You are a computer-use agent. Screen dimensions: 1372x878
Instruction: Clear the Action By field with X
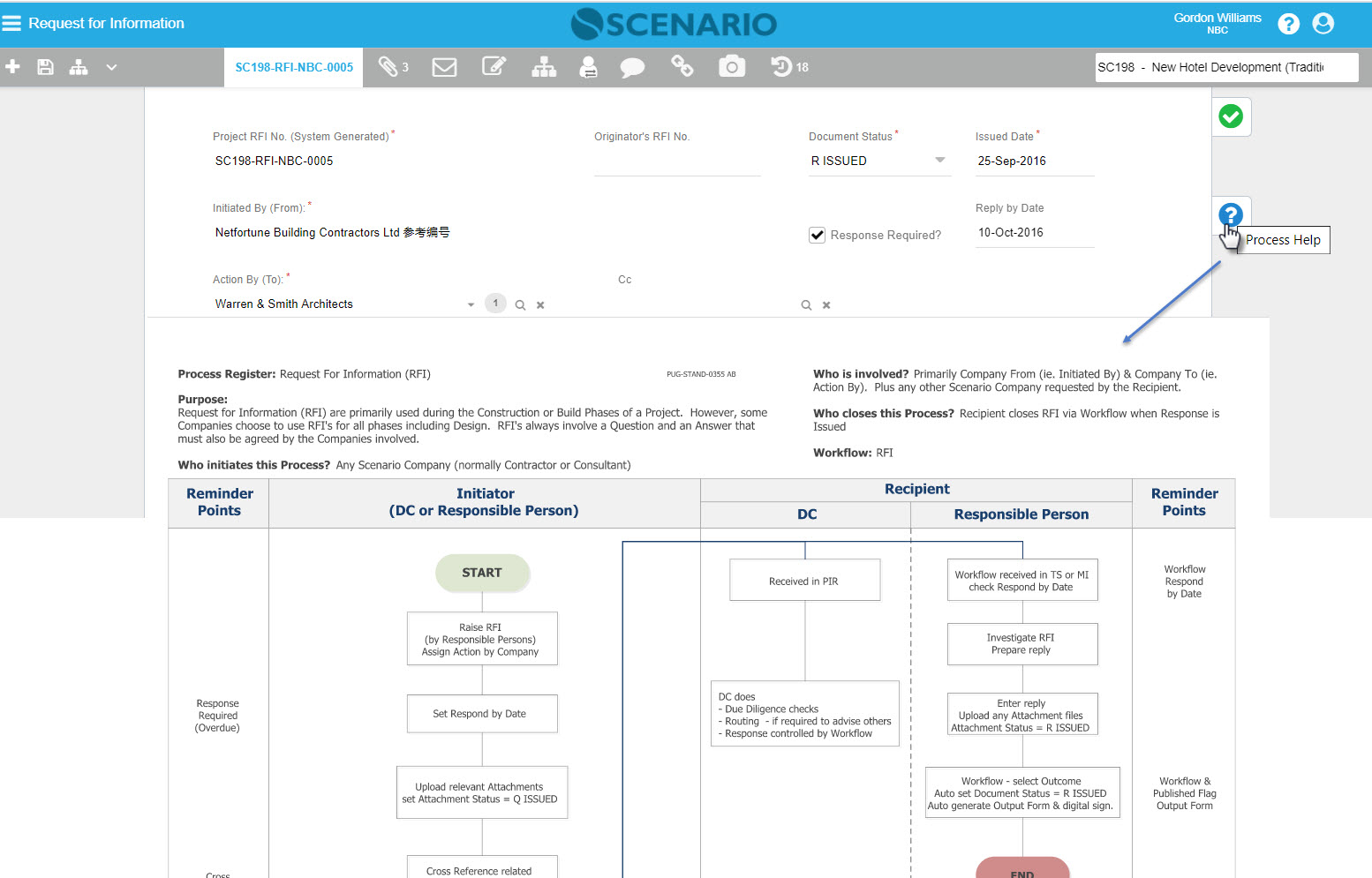tap(540, 305)
